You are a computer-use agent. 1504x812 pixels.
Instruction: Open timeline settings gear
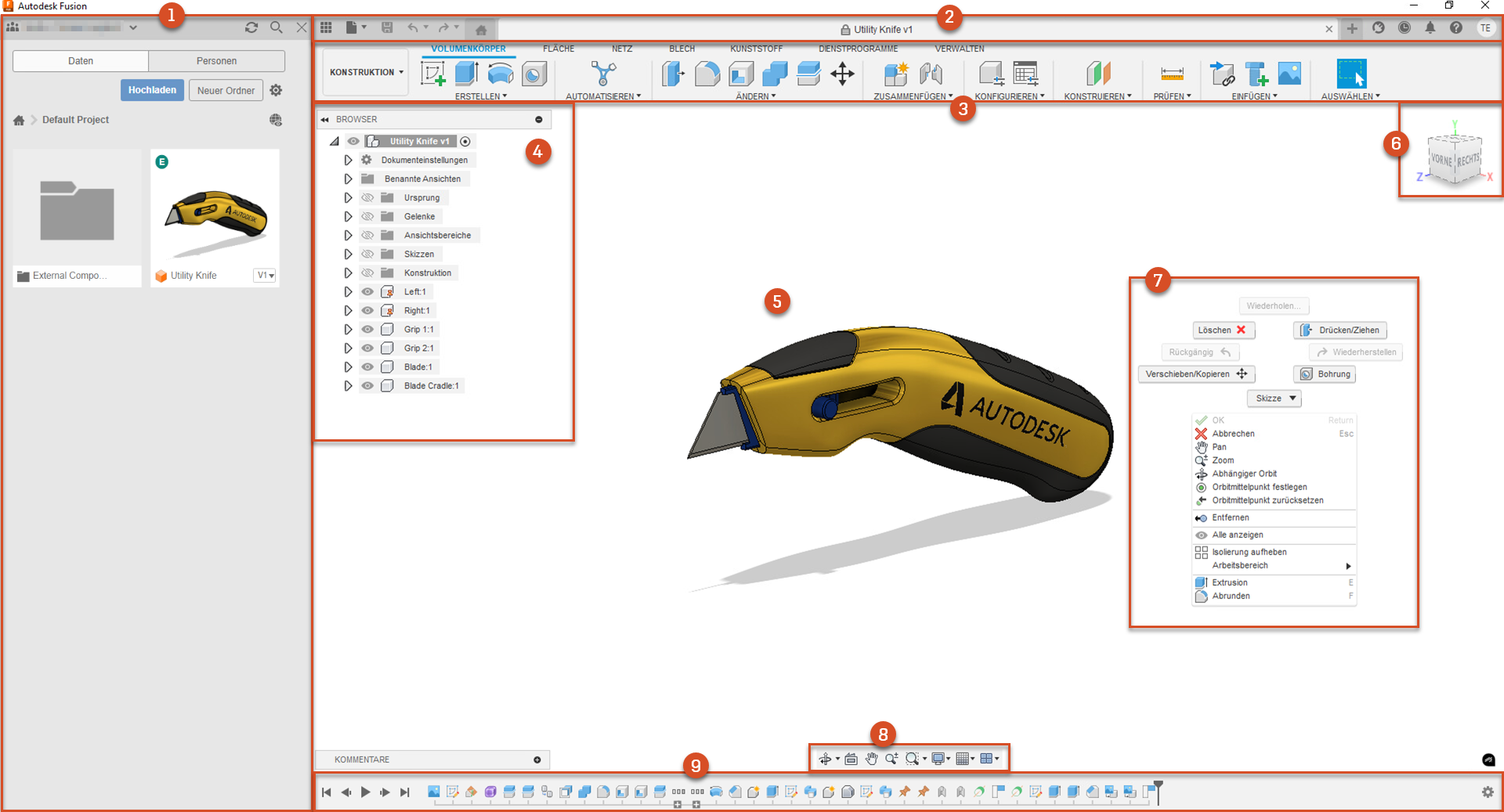point(1488,792)
